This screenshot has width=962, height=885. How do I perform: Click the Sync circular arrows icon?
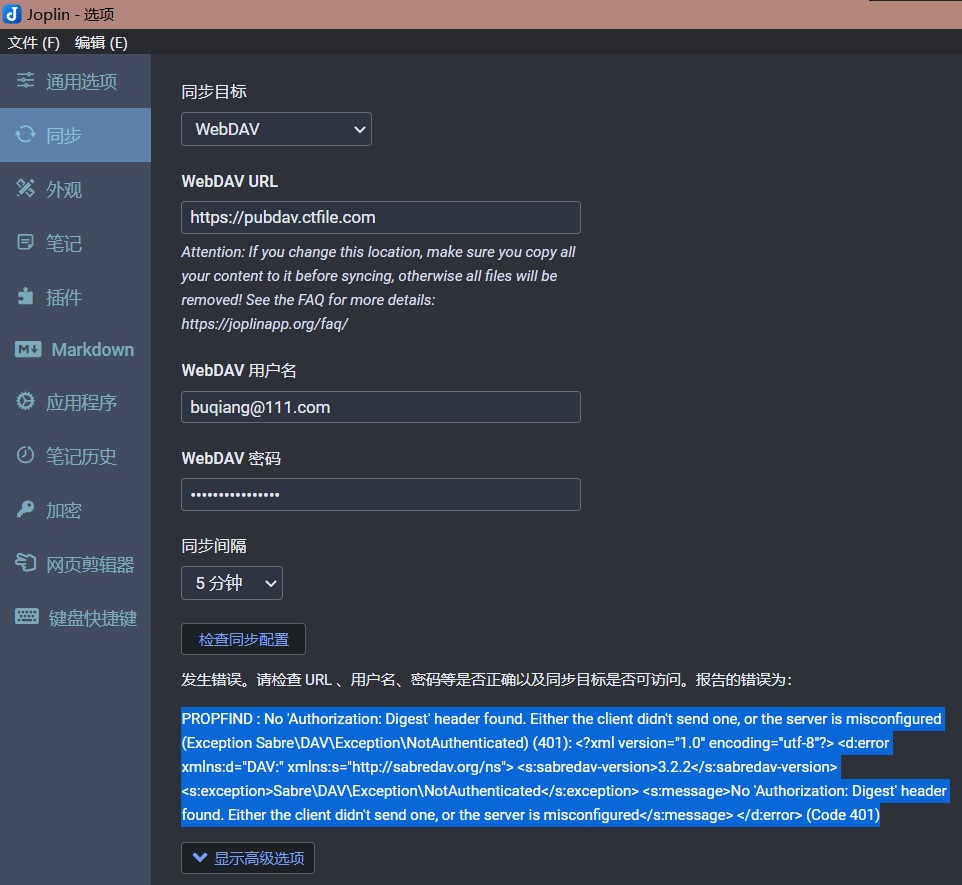tap(25, 134)
